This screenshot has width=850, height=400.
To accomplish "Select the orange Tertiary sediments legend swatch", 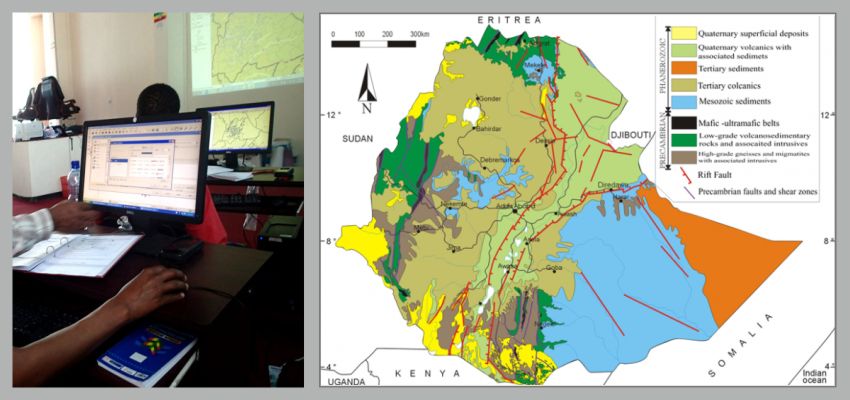I will [x=685, y=69].
